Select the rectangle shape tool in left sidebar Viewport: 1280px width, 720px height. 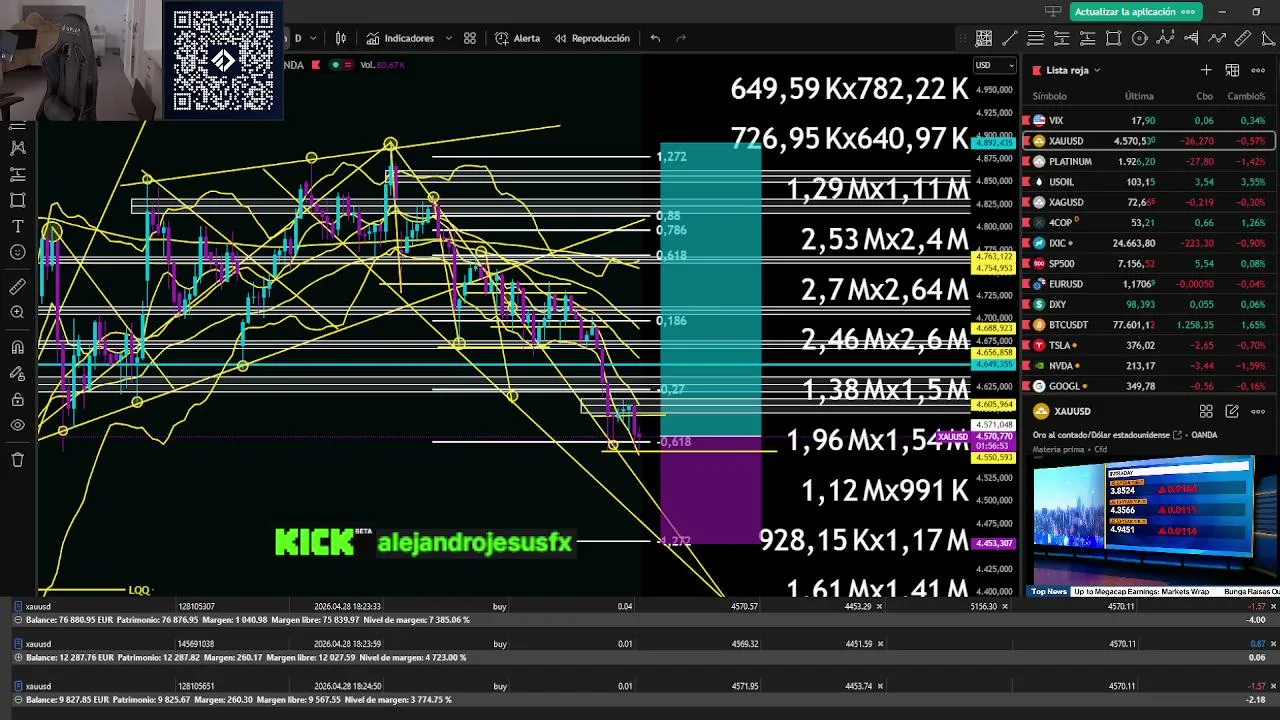(17, 200)
